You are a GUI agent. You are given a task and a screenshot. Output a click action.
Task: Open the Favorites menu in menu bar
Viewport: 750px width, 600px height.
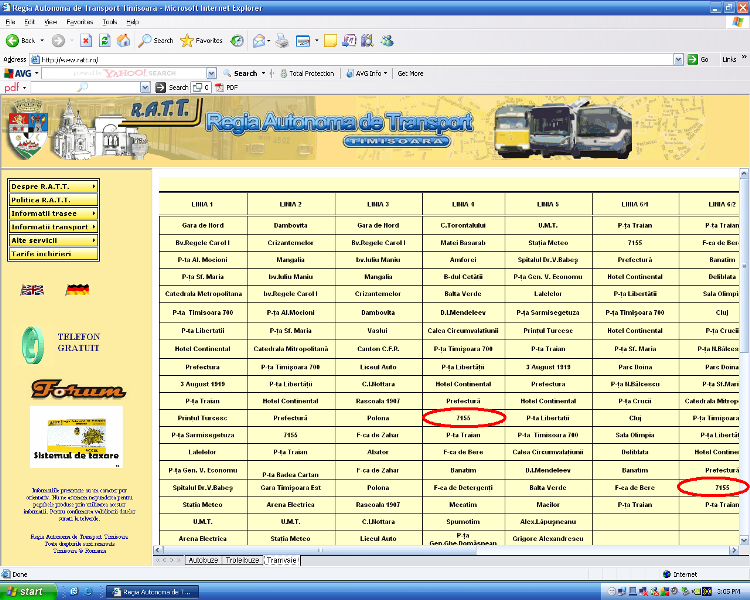click(x=80, y=21)
